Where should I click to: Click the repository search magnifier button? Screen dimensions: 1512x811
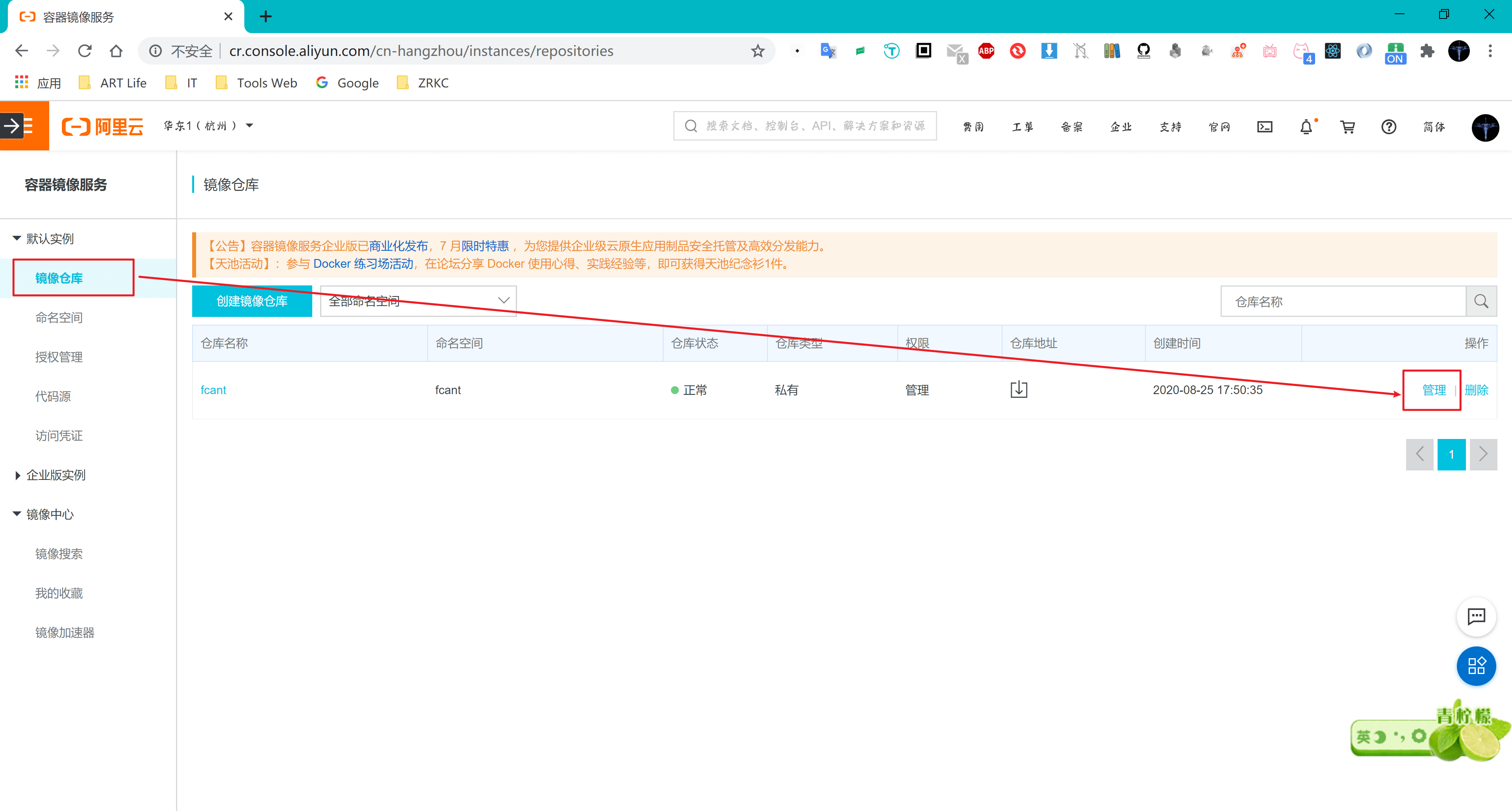[x=1481, y=302]
